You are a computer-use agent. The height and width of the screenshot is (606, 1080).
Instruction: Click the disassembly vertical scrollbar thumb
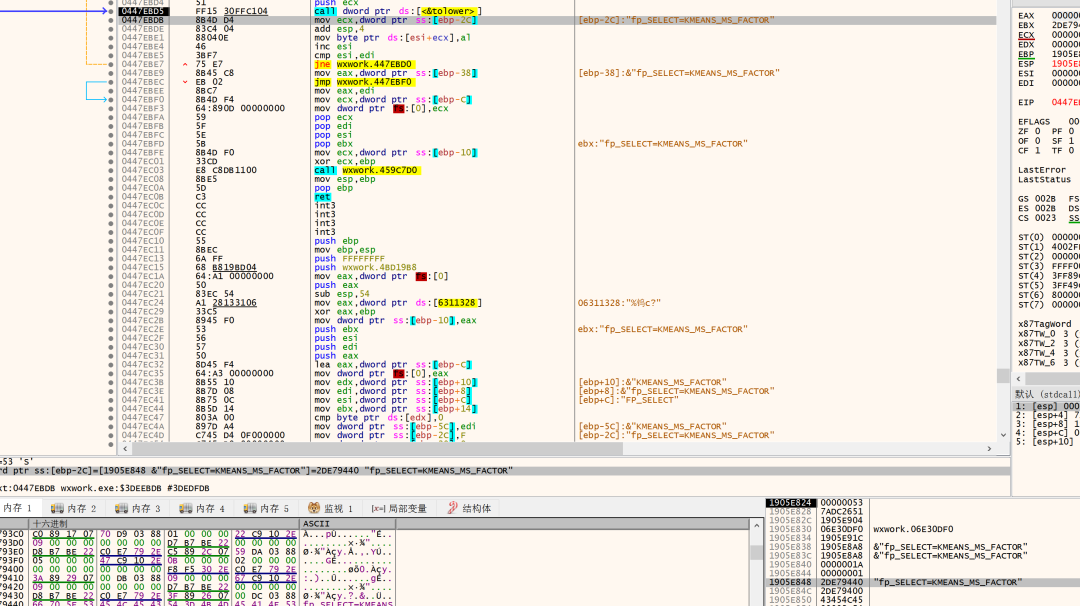pyautogui.click(x=1003, y=376)
